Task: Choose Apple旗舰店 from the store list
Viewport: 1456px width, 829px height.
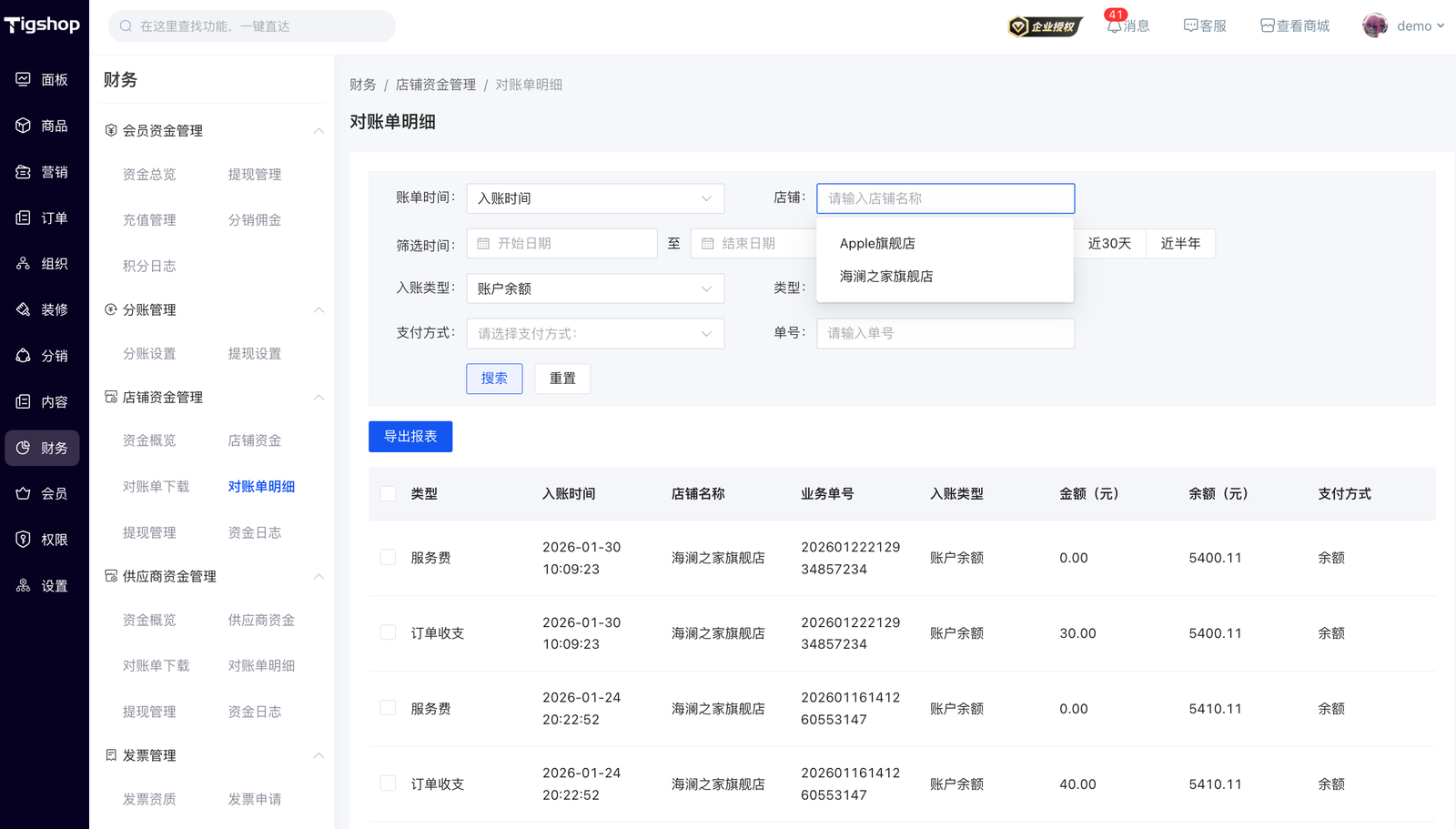Action: click(x=877, y=243)
